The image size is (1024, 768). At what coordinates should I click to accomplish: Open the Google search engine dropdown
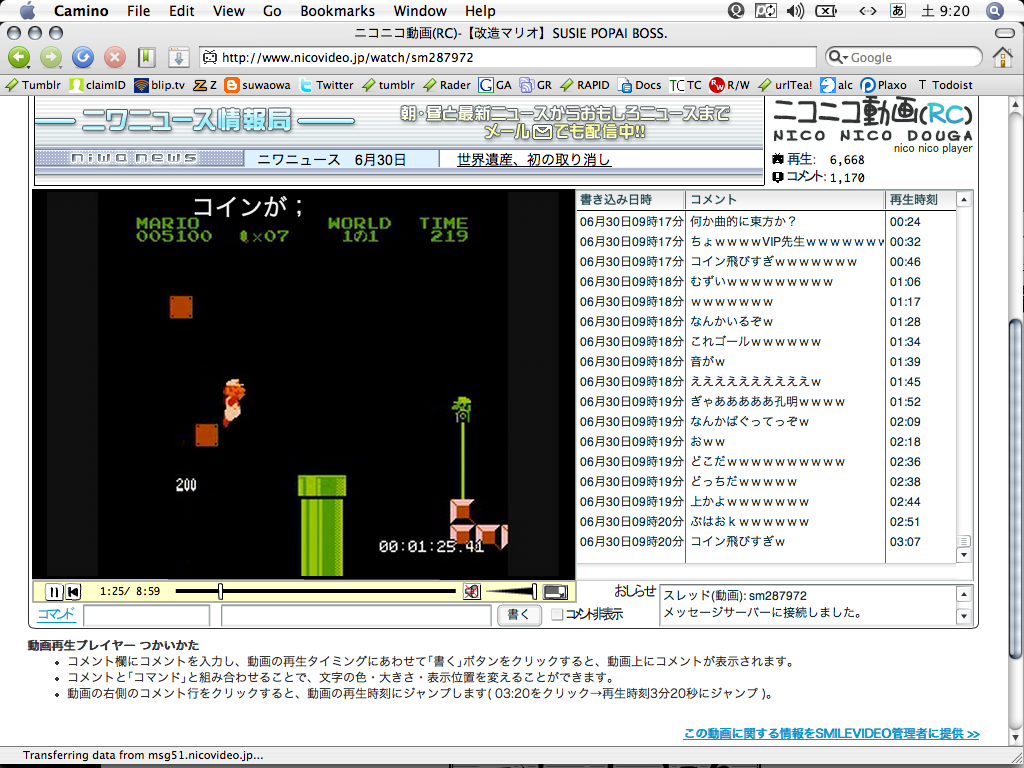tap(839, 57)
